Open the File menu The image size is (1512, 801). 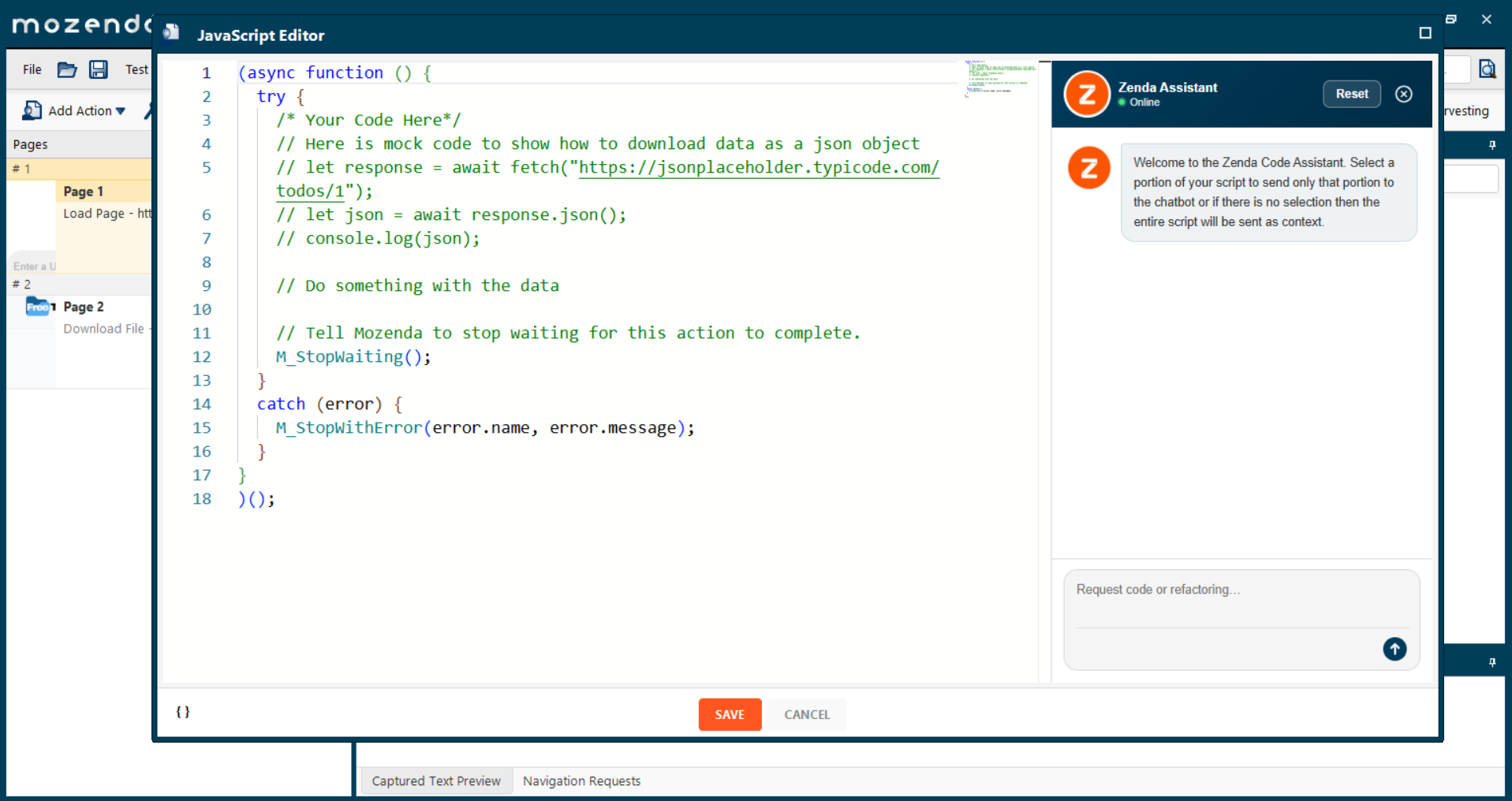[x=32, y=69]
